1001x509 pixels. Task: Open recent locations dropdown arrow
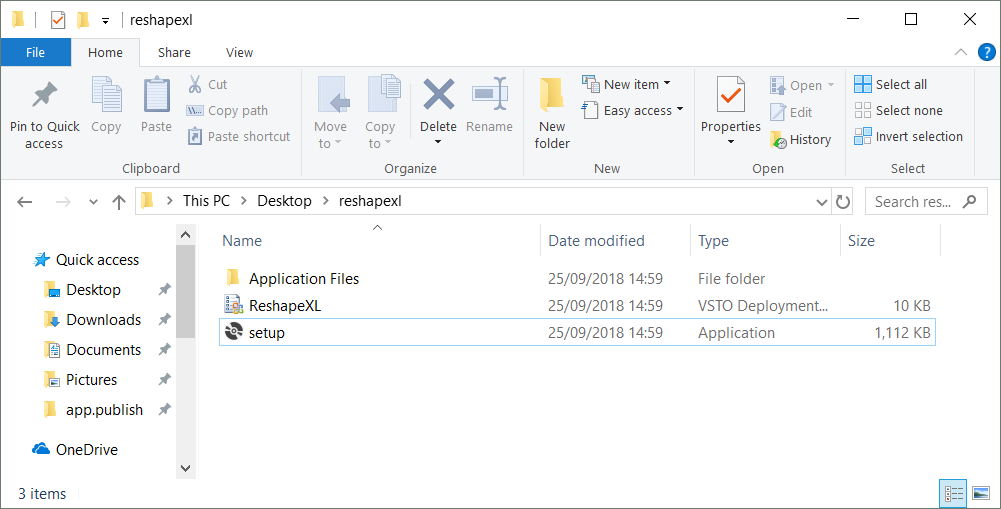pos(93,202)
